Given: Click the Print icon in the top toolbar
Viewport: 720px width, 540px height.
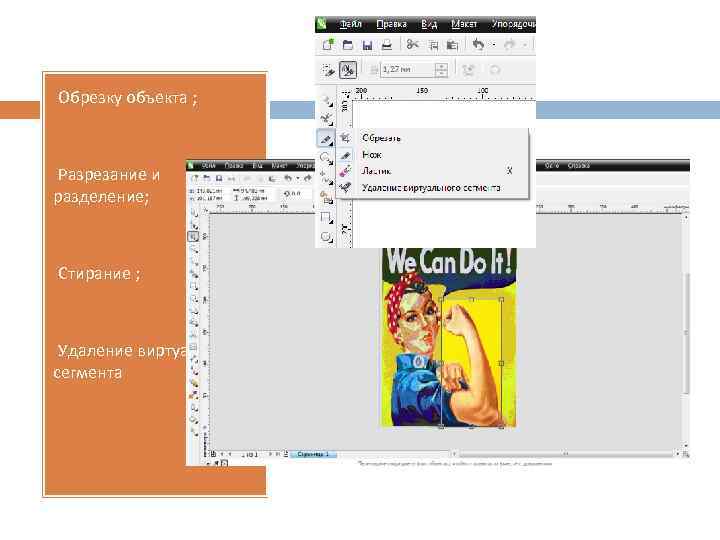Looking at the screenshot, I should pos(387,45).
